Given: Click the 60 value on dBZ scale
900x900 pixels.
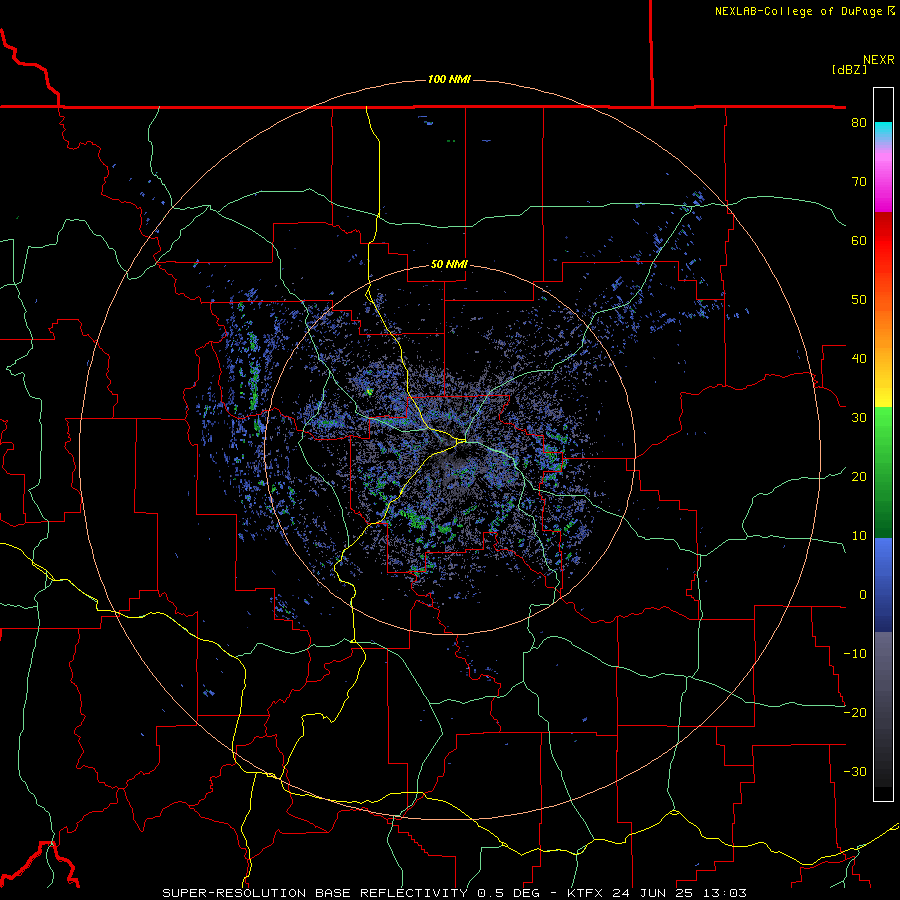Looking at the screenshot, I should [859, 240].
